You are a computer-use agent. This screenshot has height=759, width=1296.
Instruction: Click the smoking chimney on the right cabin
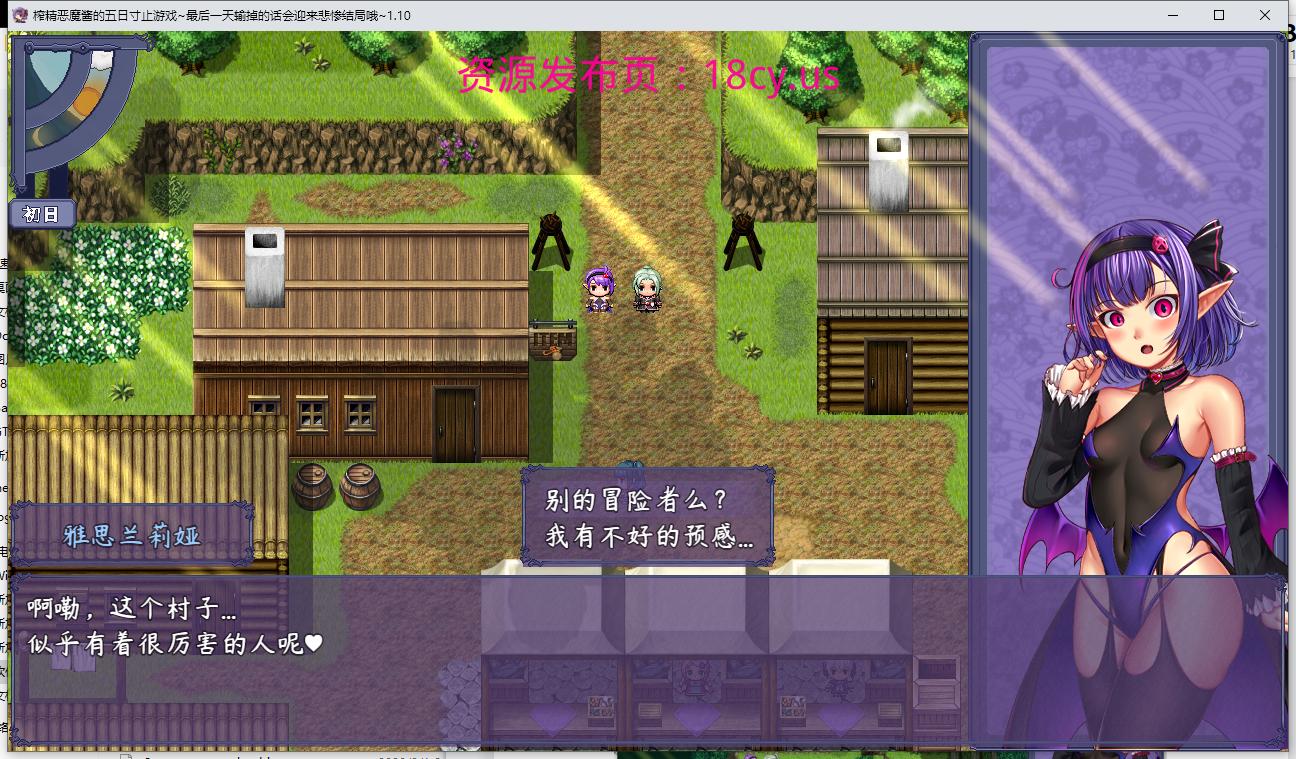pos(888,170)
